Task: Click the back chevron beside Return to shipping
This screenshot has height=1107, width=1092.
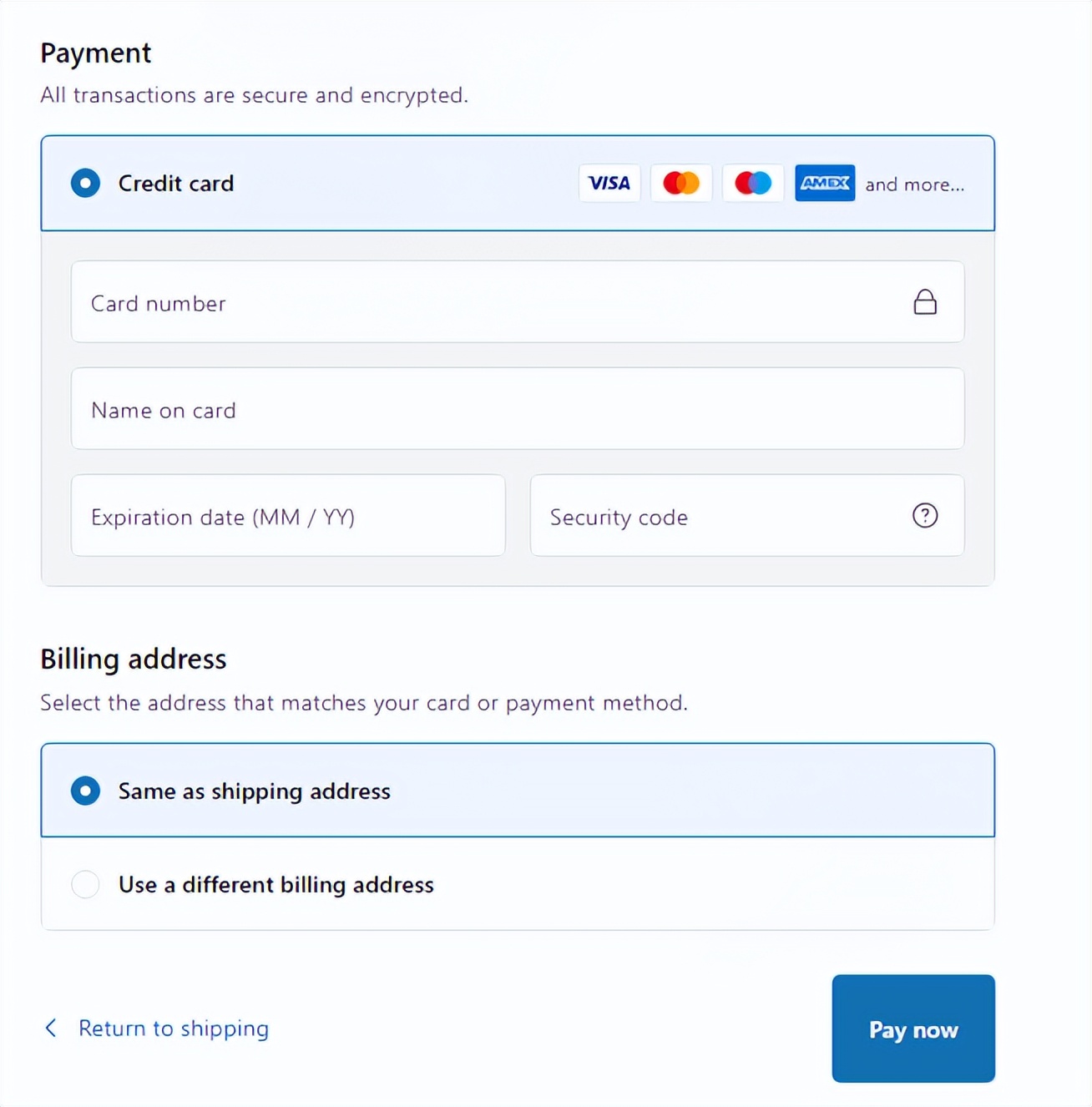Action: click(51, 1029)
